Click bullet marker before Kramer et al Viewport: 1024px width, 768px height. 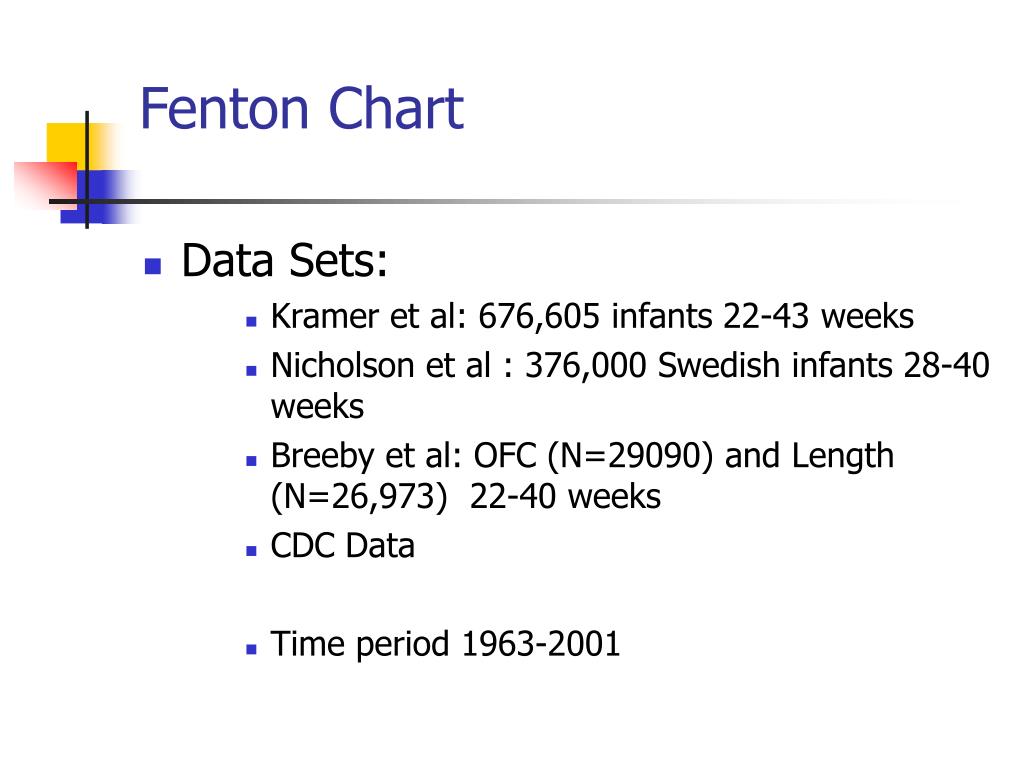[x=251, y=321]
